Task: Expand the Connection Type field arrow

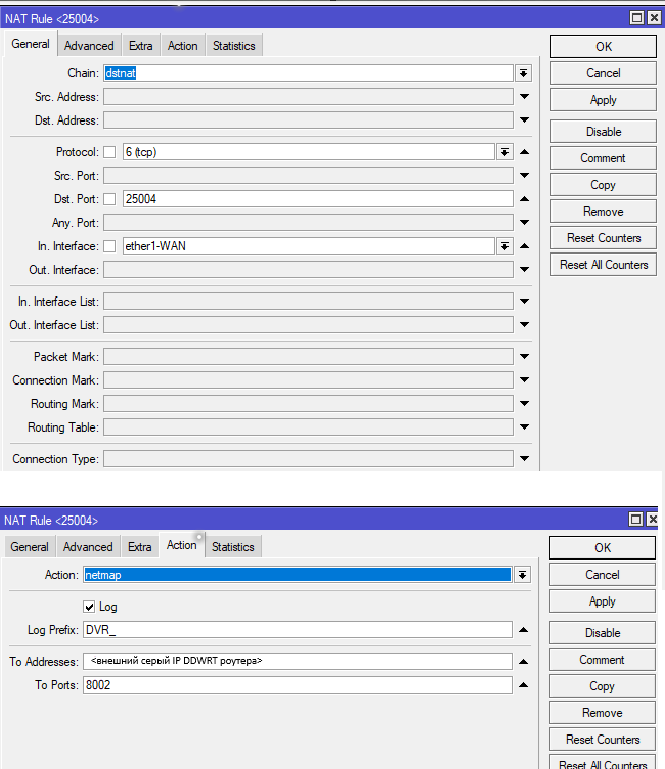Action: point(524,459)
